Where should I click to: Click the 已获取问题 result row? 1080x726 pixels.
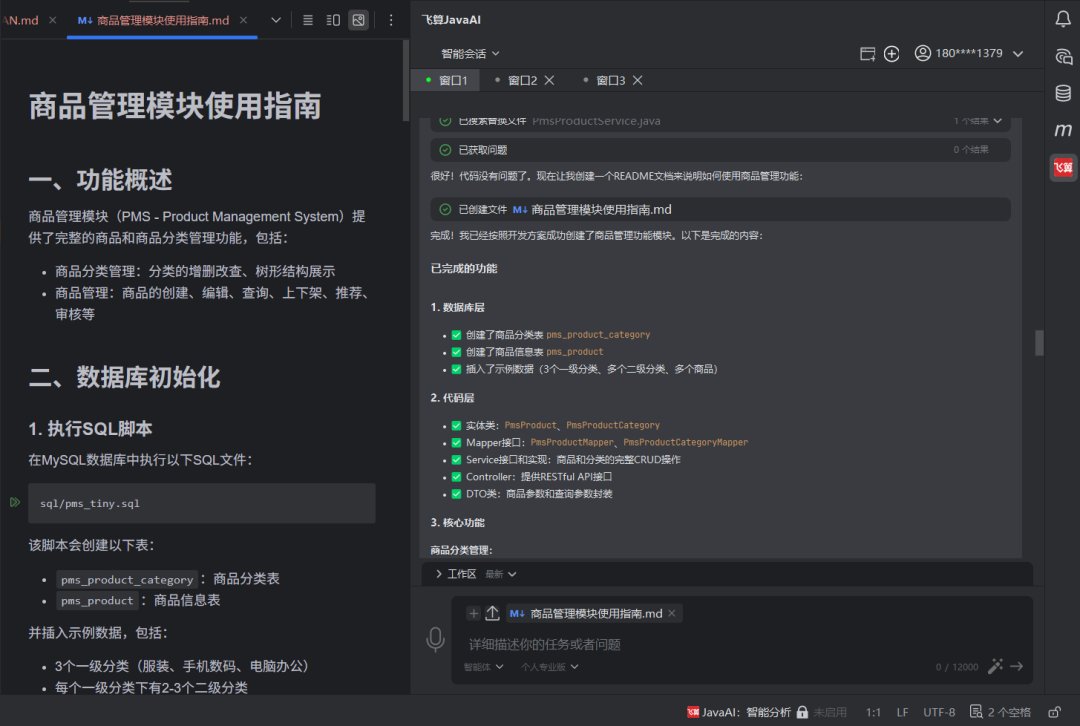[720, 149]
